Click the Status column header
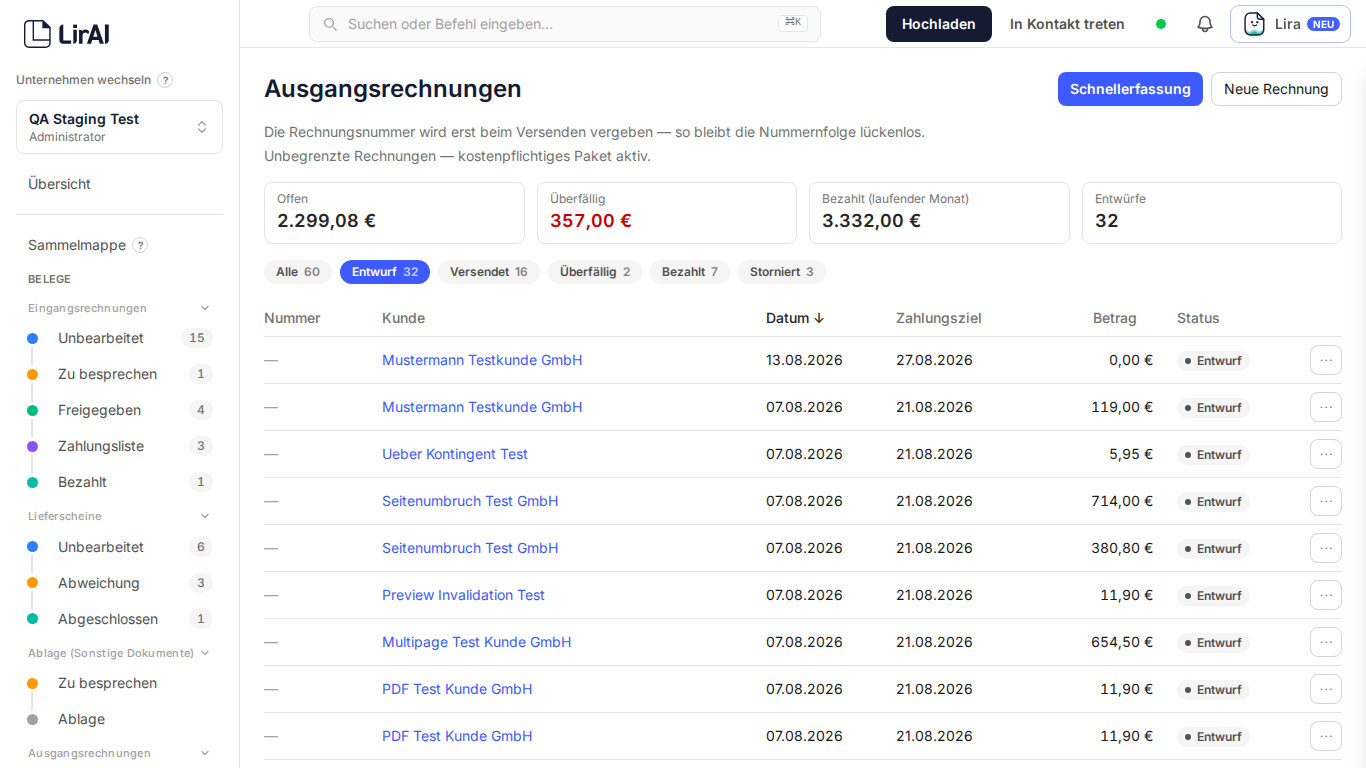Viewport: 1366px width, 768px height. (1198, 318)
